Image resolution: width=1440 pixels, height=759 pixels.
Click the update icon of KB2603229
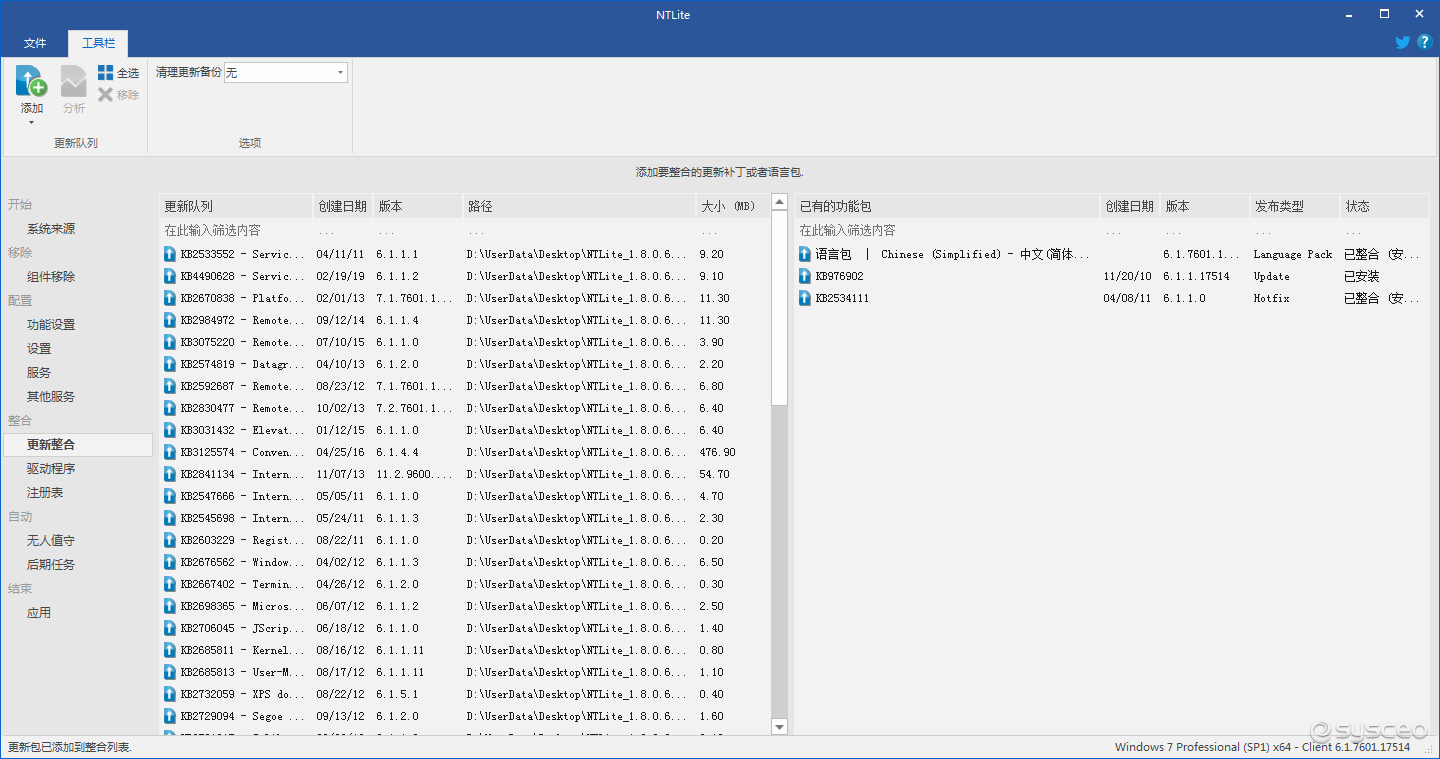point(170,540)
